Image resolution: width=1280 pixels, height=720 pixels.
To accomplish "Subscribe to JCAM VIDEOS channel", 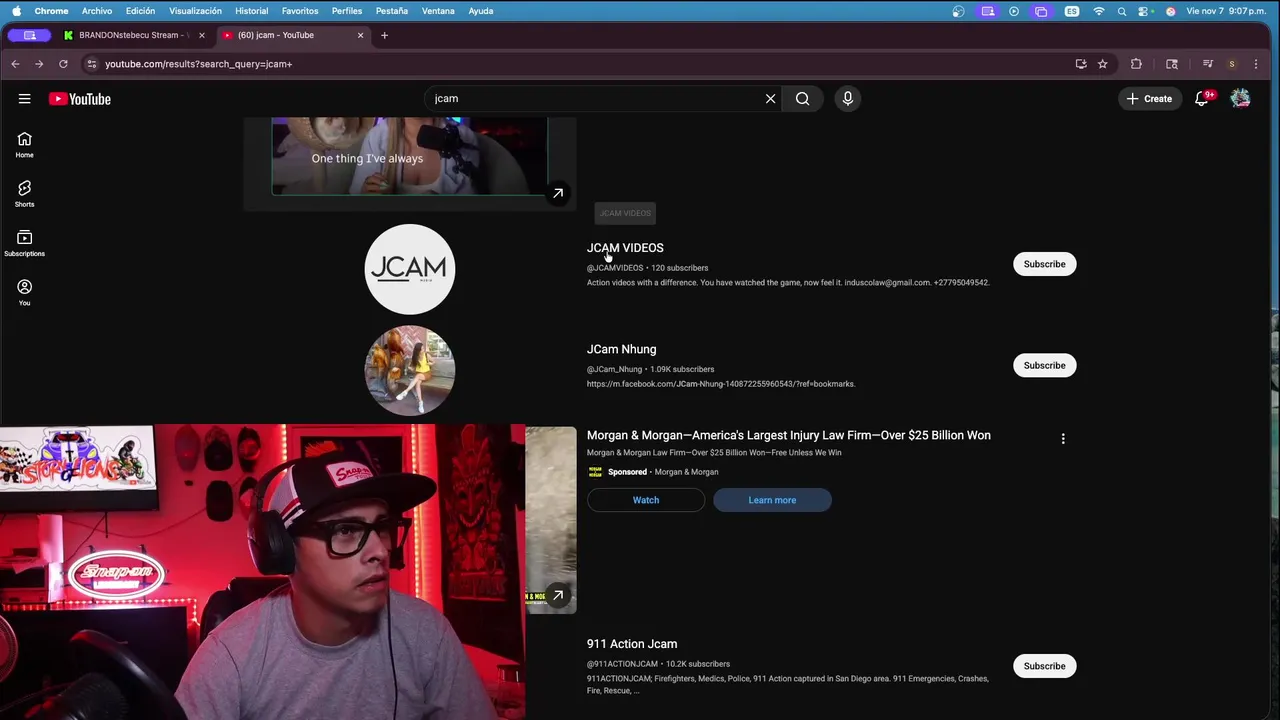I will (x=1044, y=264).
